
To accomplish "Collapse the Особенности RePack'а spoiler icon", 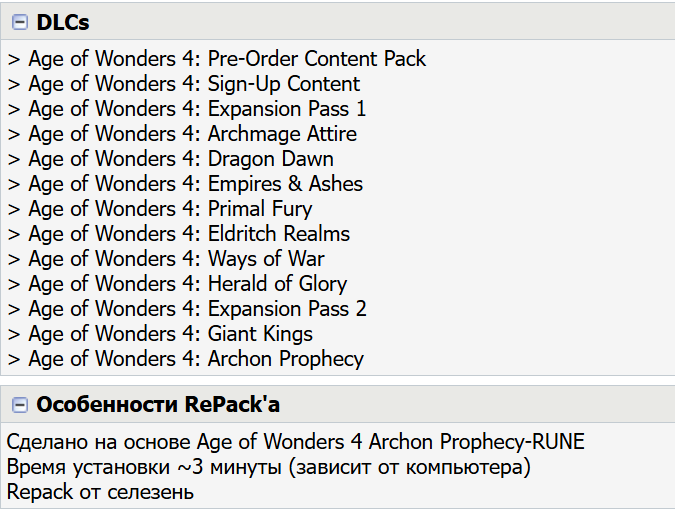I will 20,405.
